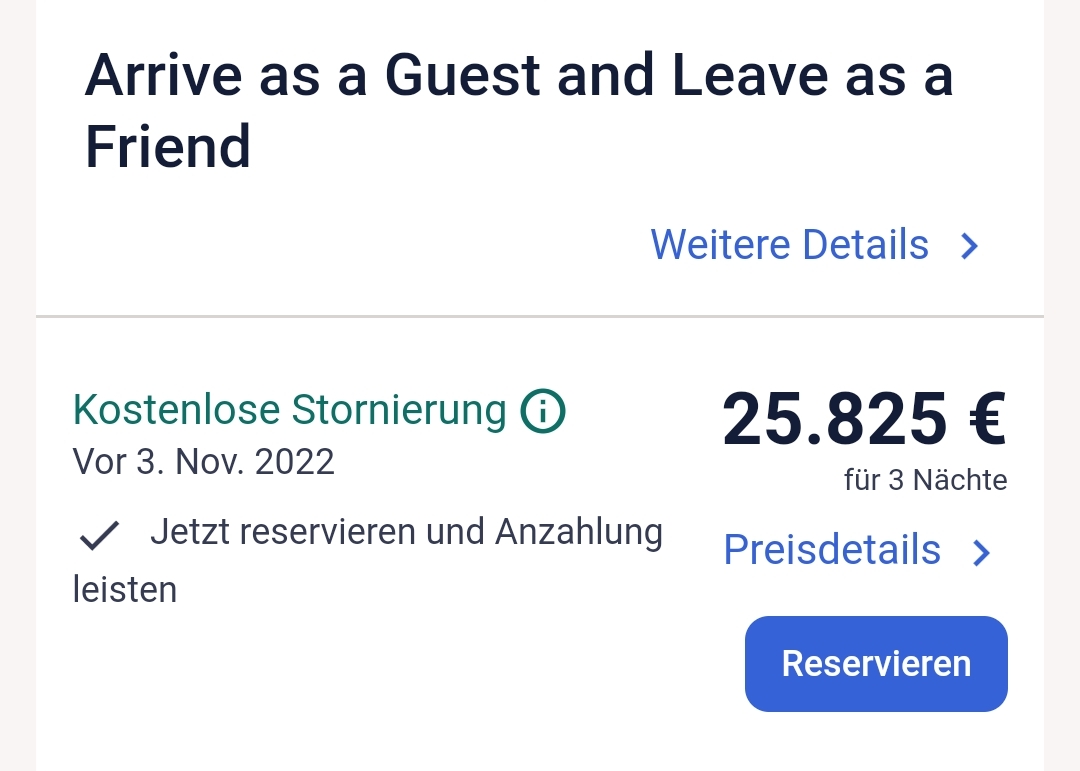Select the green Kostenlose Stornierung label
Viewport: 1080px width, 771px height.
(289, 410)
